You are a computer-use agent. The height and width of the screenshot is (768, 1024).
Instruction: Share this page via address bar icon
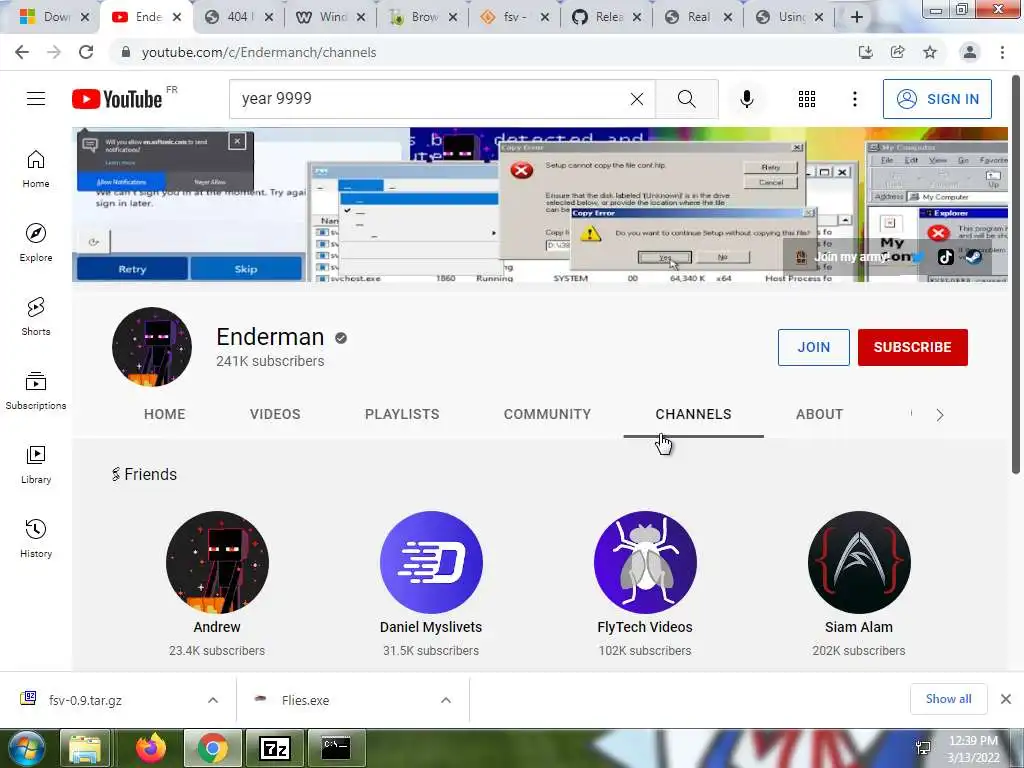coord(897,52)
